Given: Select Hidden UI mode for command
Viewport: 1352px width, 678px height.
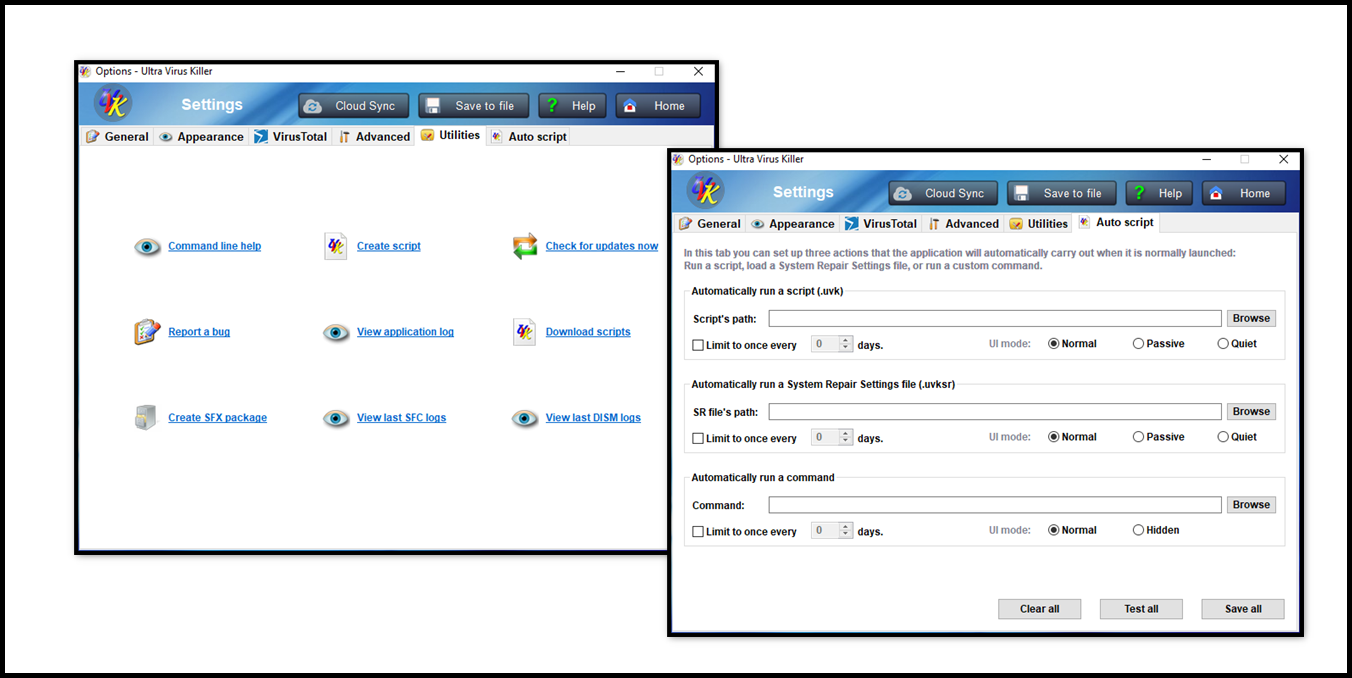Looking at the screenshot, I should pos(1156,530).
